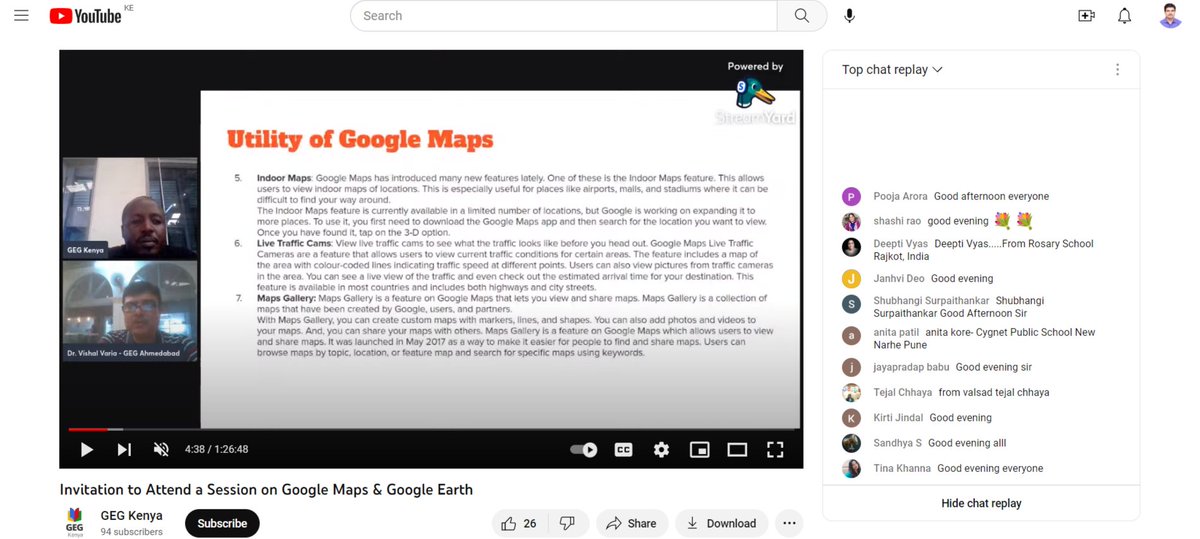Click the Dr. Vishal Varia webcam feed
Image resolution: width=1200 pixels, height=539 pixels.
[x=130, y=310]
